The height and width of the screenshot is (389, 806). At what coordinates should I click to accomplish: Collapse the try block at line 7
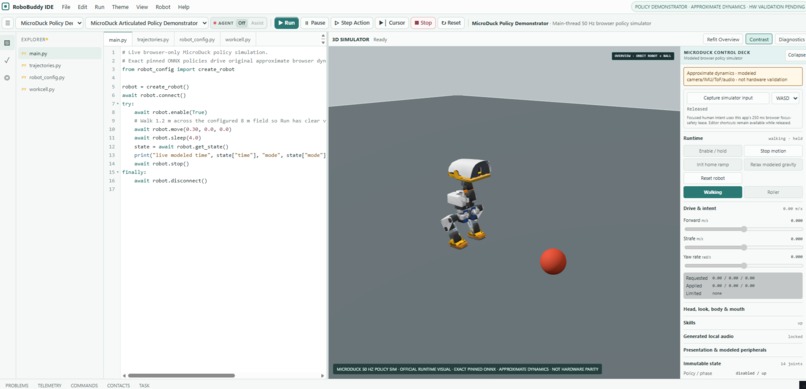click(x=118, y=104)
